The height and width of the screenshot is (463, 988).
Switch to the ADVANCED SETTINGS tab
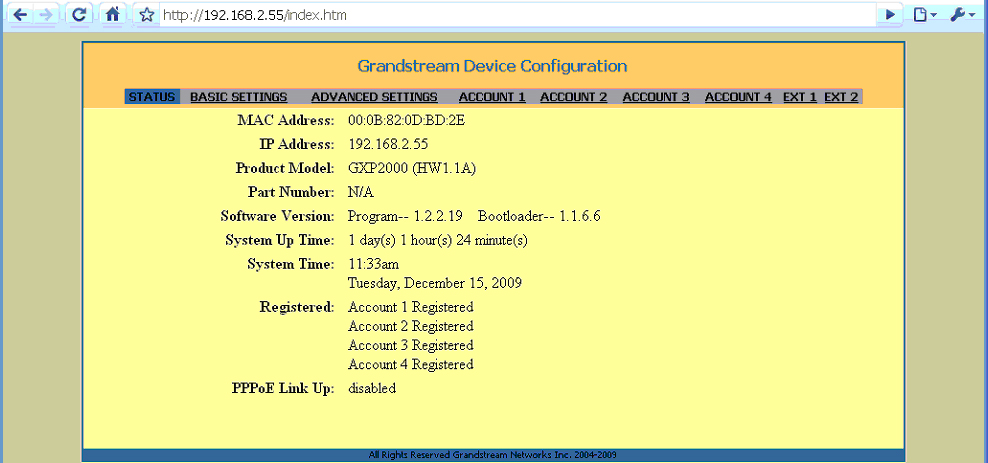(374, 97)
